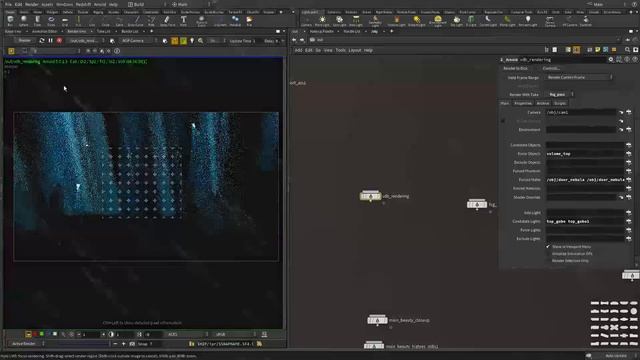Click the Controls... button
The width and height of the screenshot is (640, 360).
(551, 68)
